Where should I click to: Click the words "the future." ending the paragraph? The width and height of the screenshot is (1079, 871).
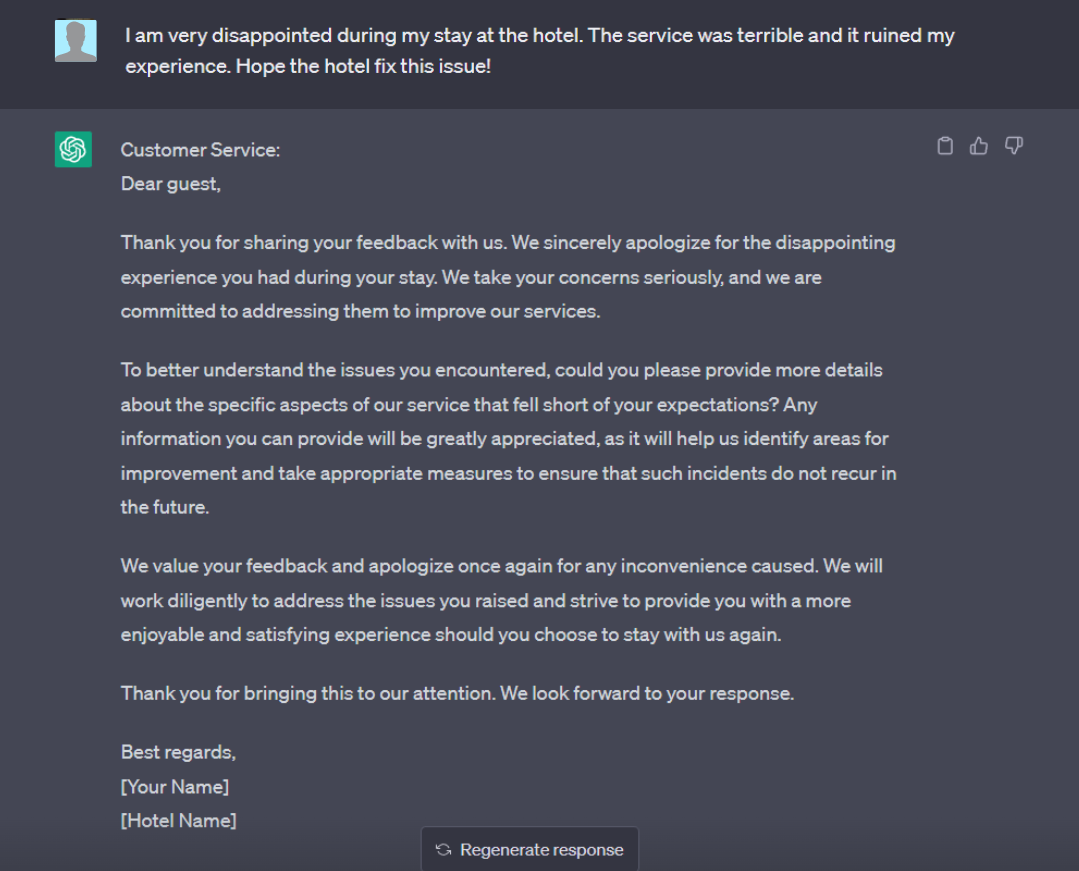[165, 507]
